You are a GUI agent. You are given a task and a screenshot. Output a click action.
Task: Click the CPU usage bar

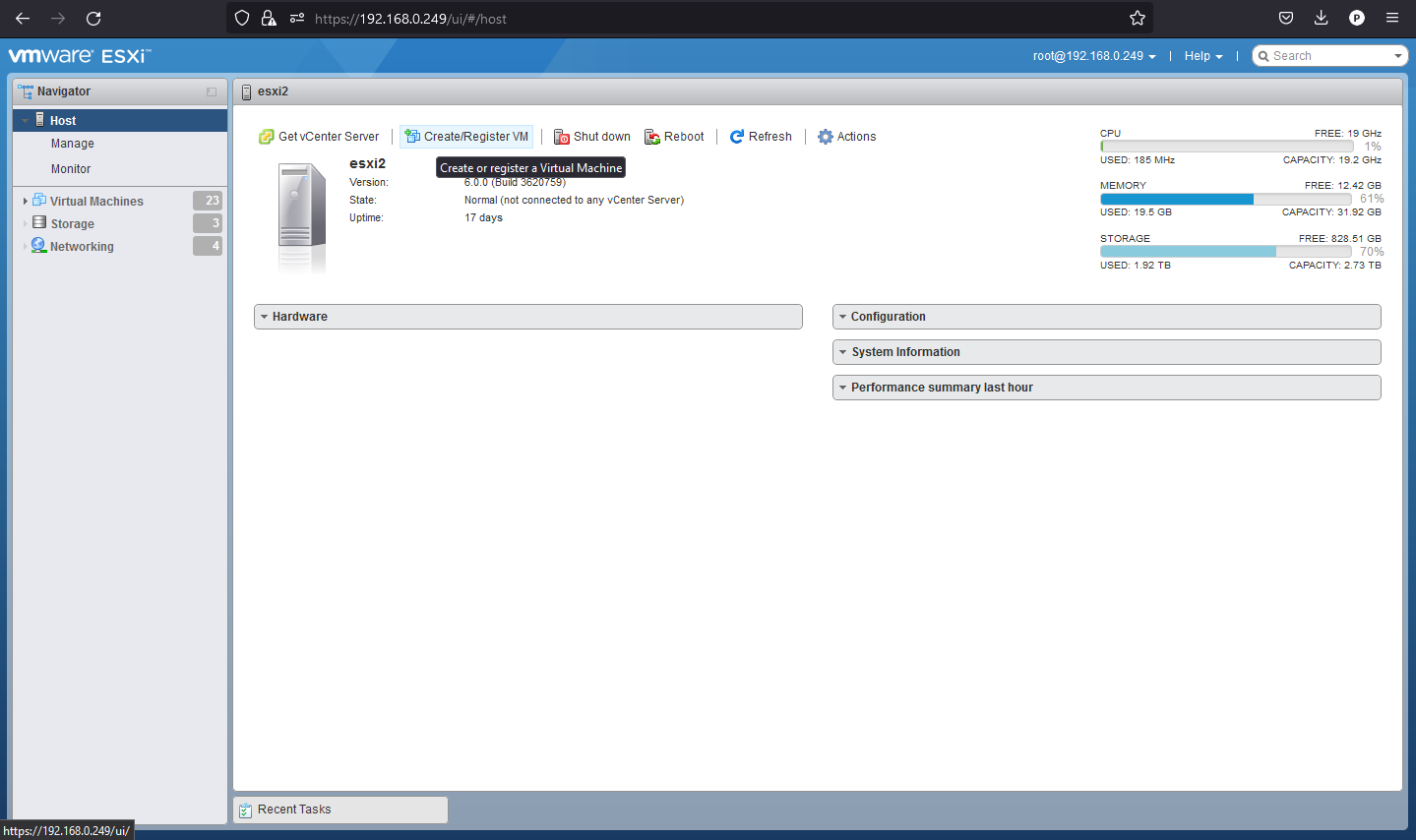(x=1227, y=147)
